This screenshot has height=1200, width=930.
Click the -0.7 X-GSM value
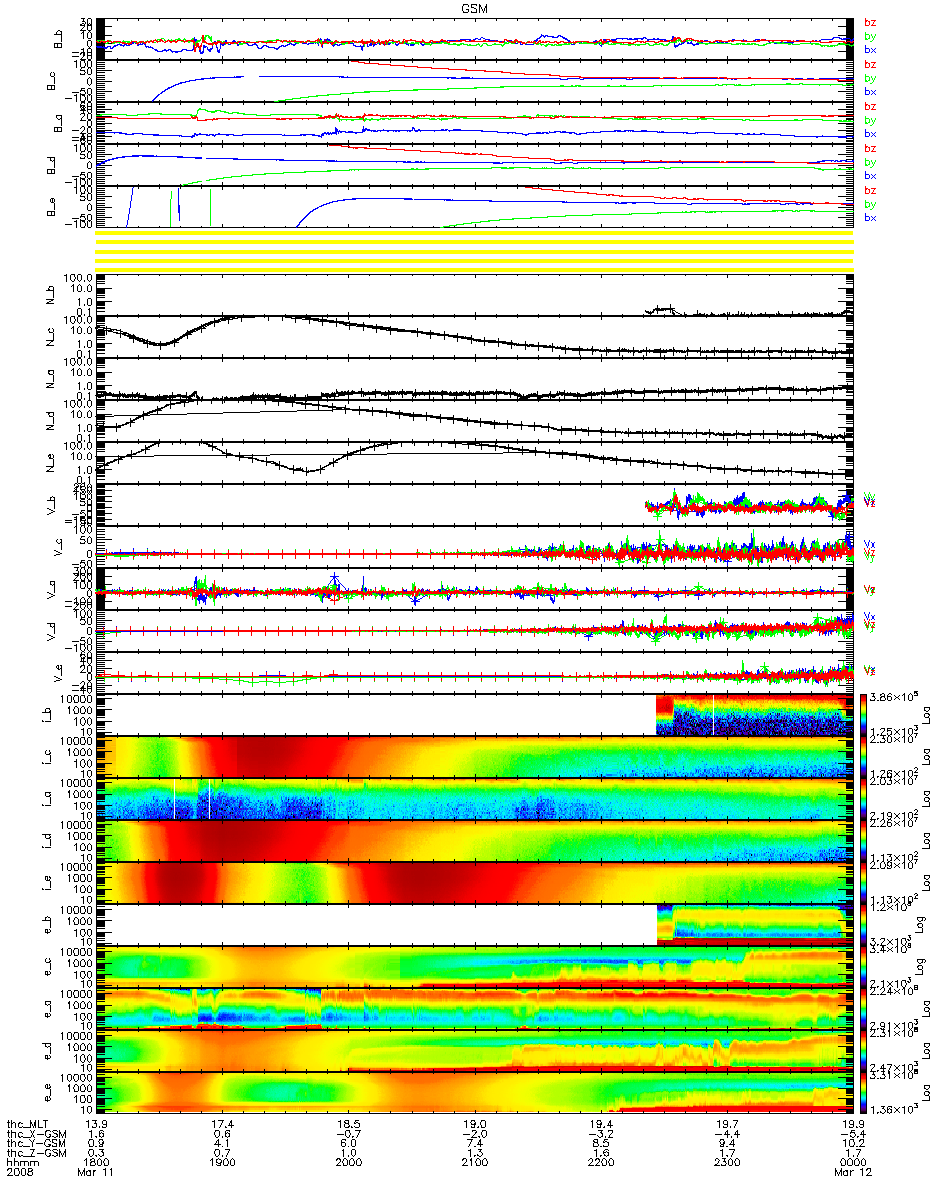tap(347, 1136)
